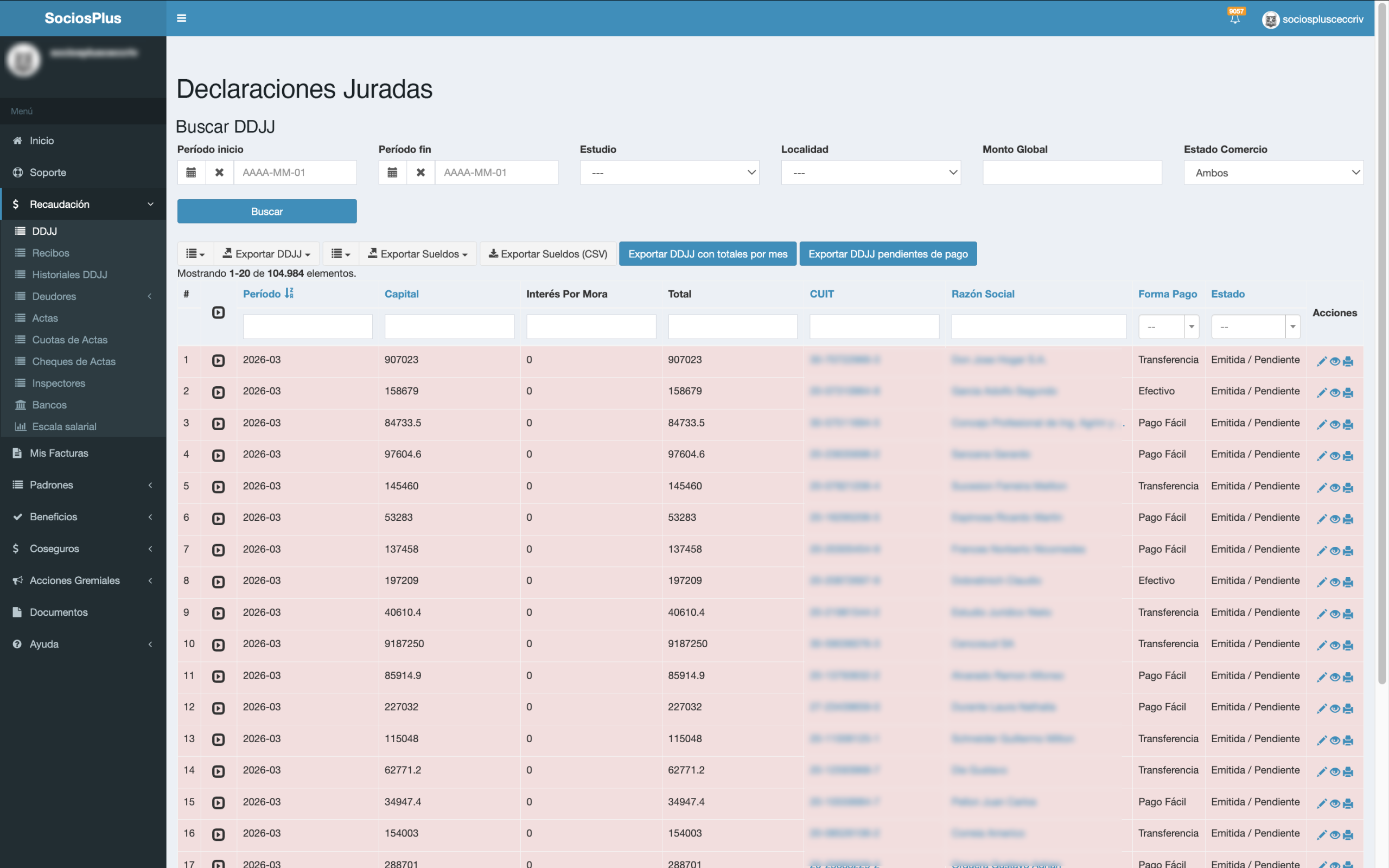Clear Período fin with X icon
This screenshot has height=868, width=1389.
420,172
